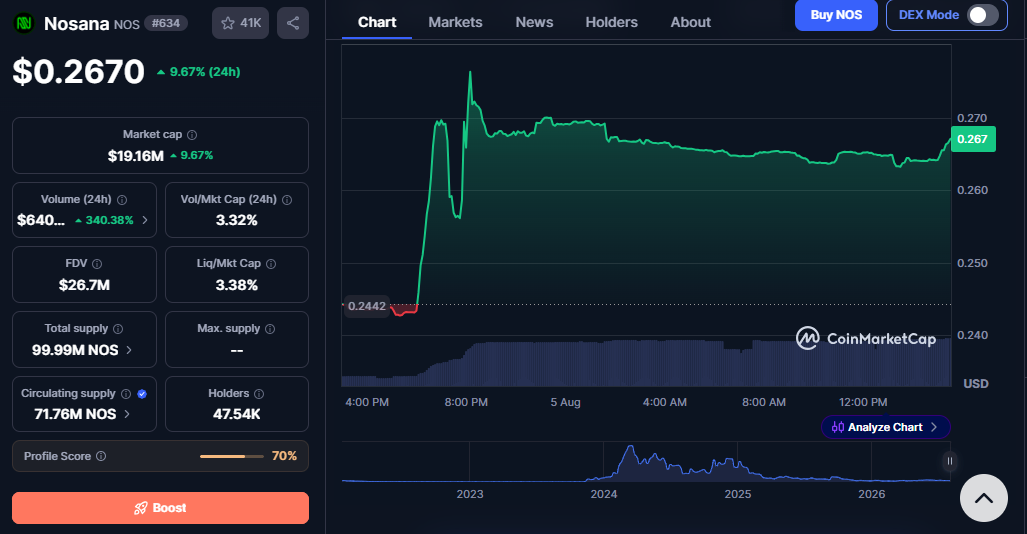Image resolution: width=1027 pixels, height=534 pixels.
Task: Click the #634 rank badge
Action: (x=166, y=24)
